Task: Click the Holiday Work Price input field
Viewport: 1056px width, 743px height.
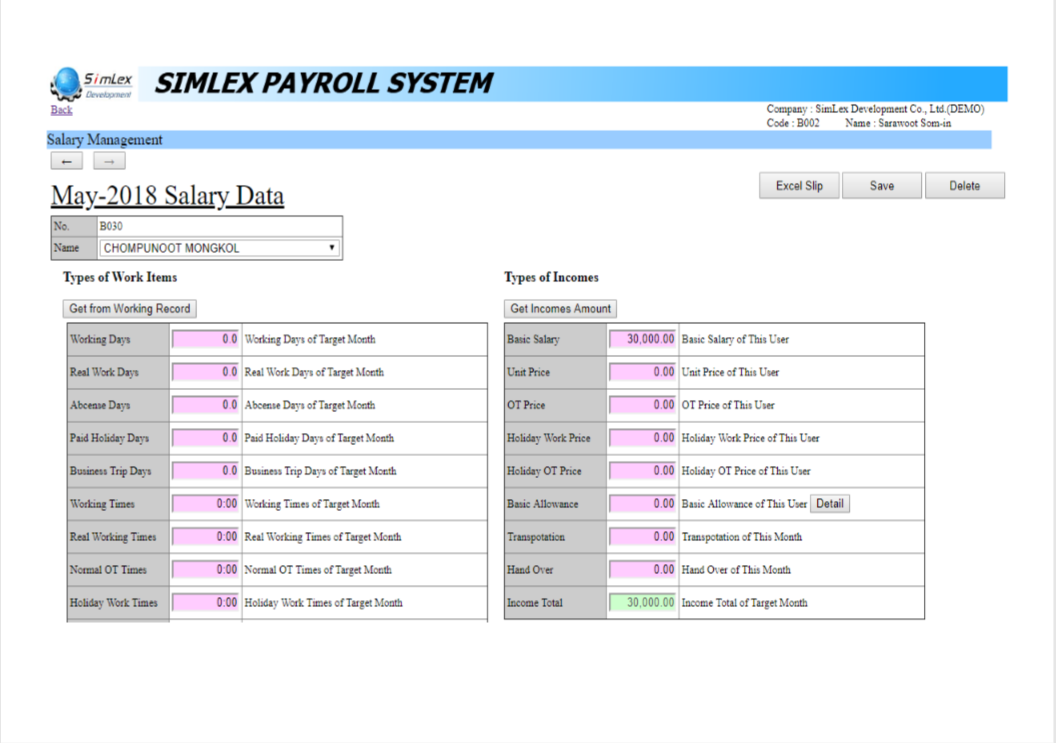Action: pyautogui.click(x=642, y=438)
